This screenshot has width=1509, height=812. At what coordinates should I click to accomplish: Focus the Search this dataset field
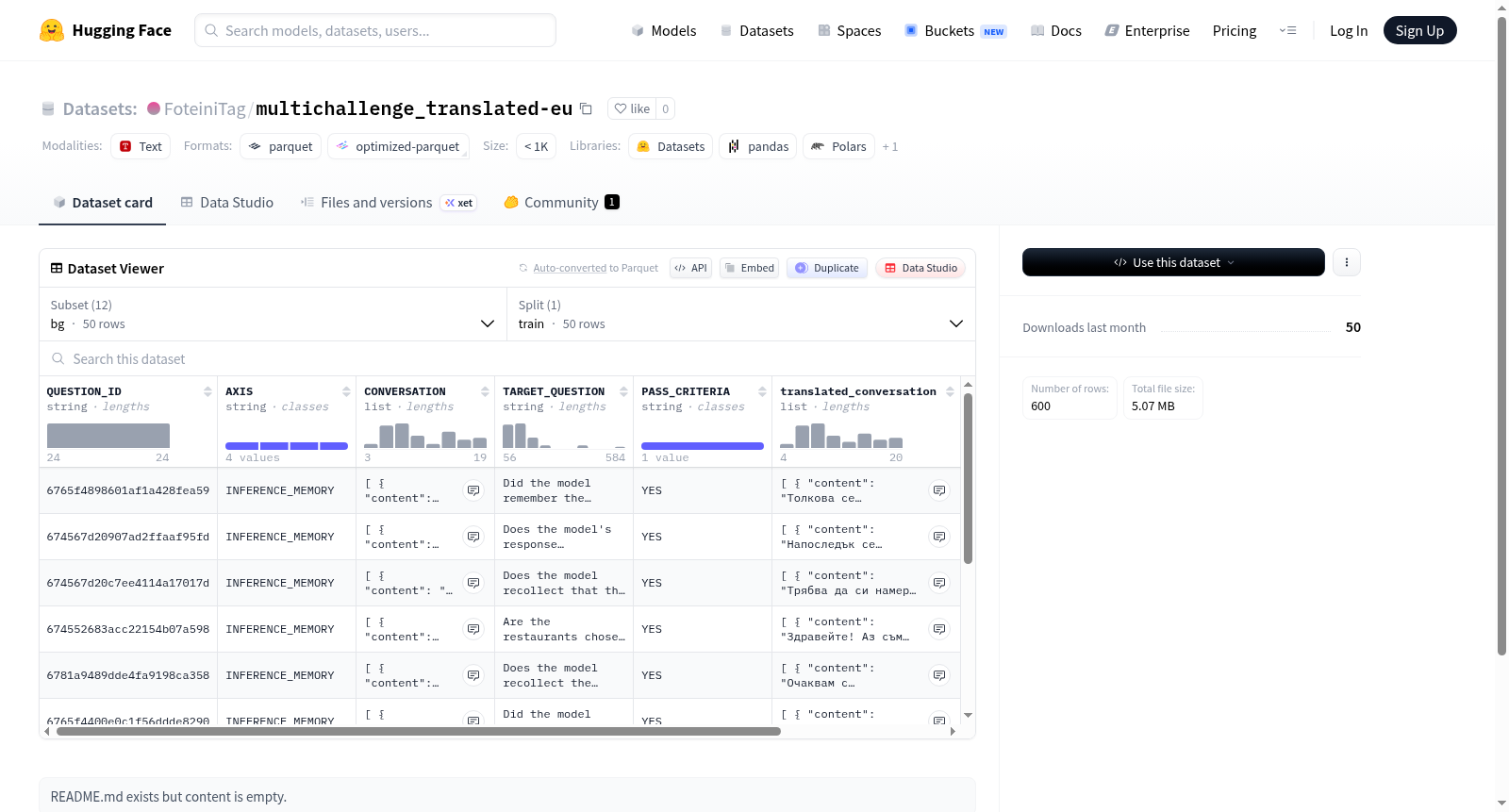click(507, 359)
